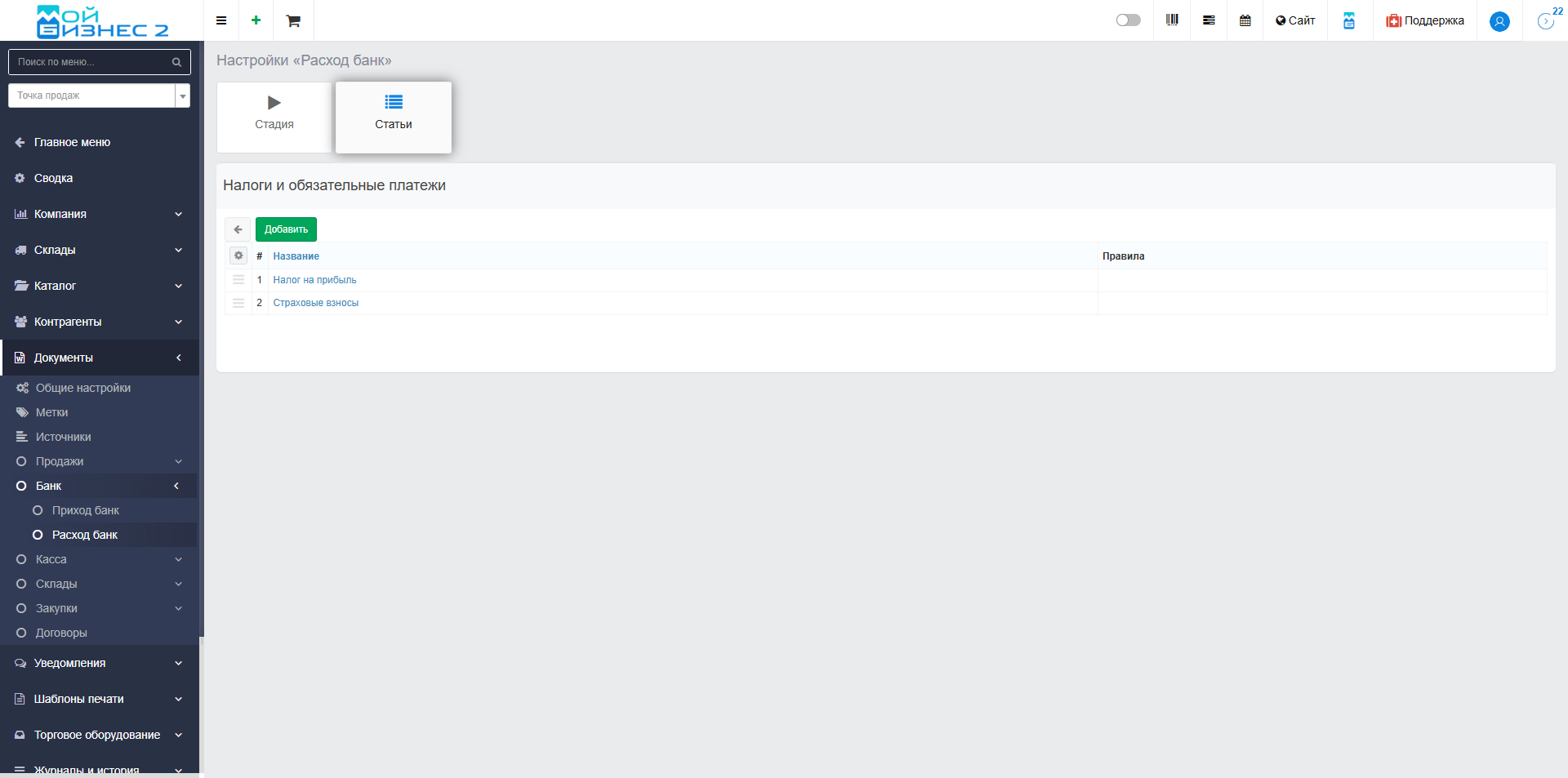
Task: Select the Расход банк menu item
Action: pos(85,535)
